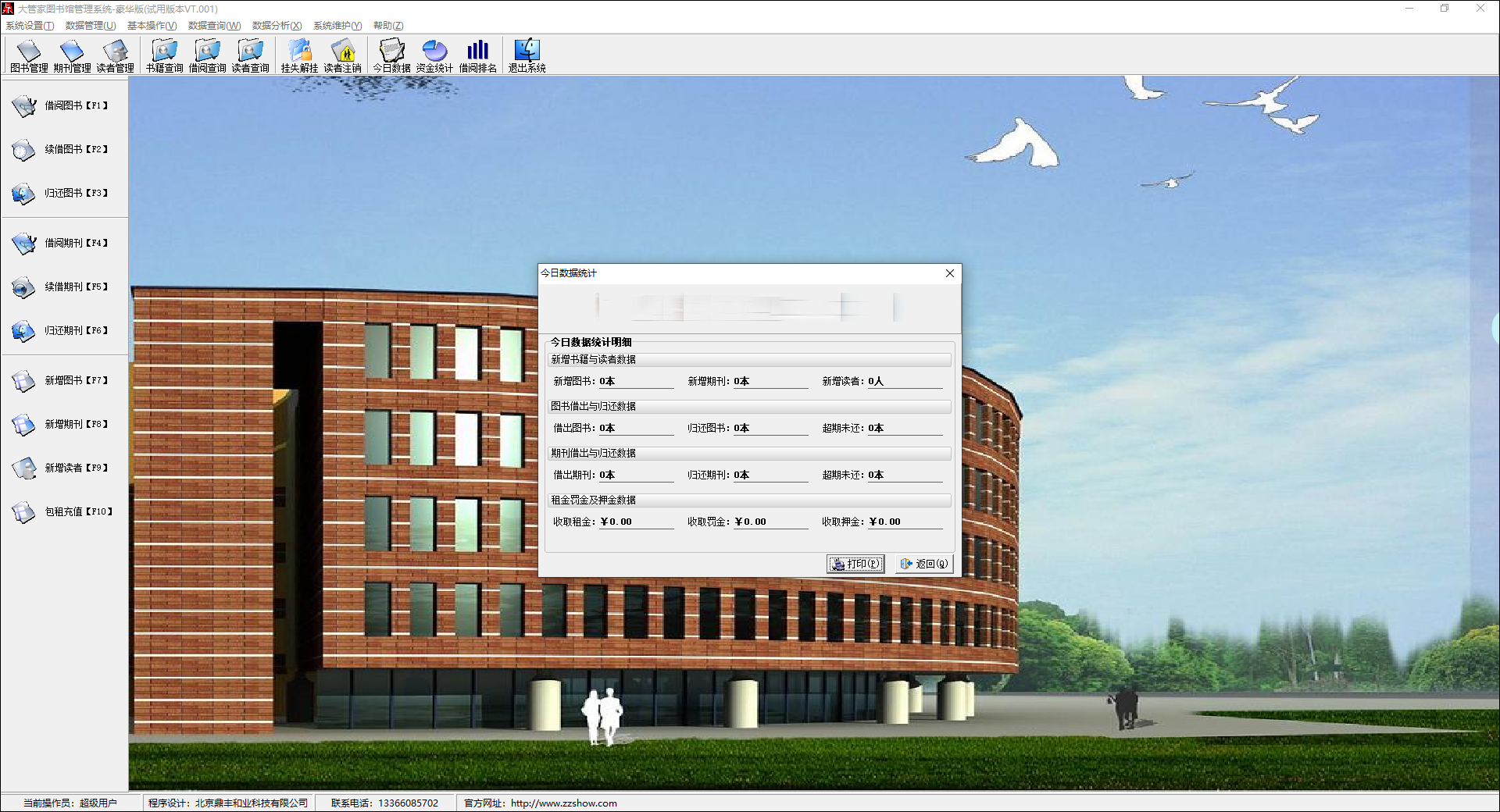The image size is (1500, 812).
Task: Choose 归还图书【F3】 in the sidebar
Action: click(61, 193)
